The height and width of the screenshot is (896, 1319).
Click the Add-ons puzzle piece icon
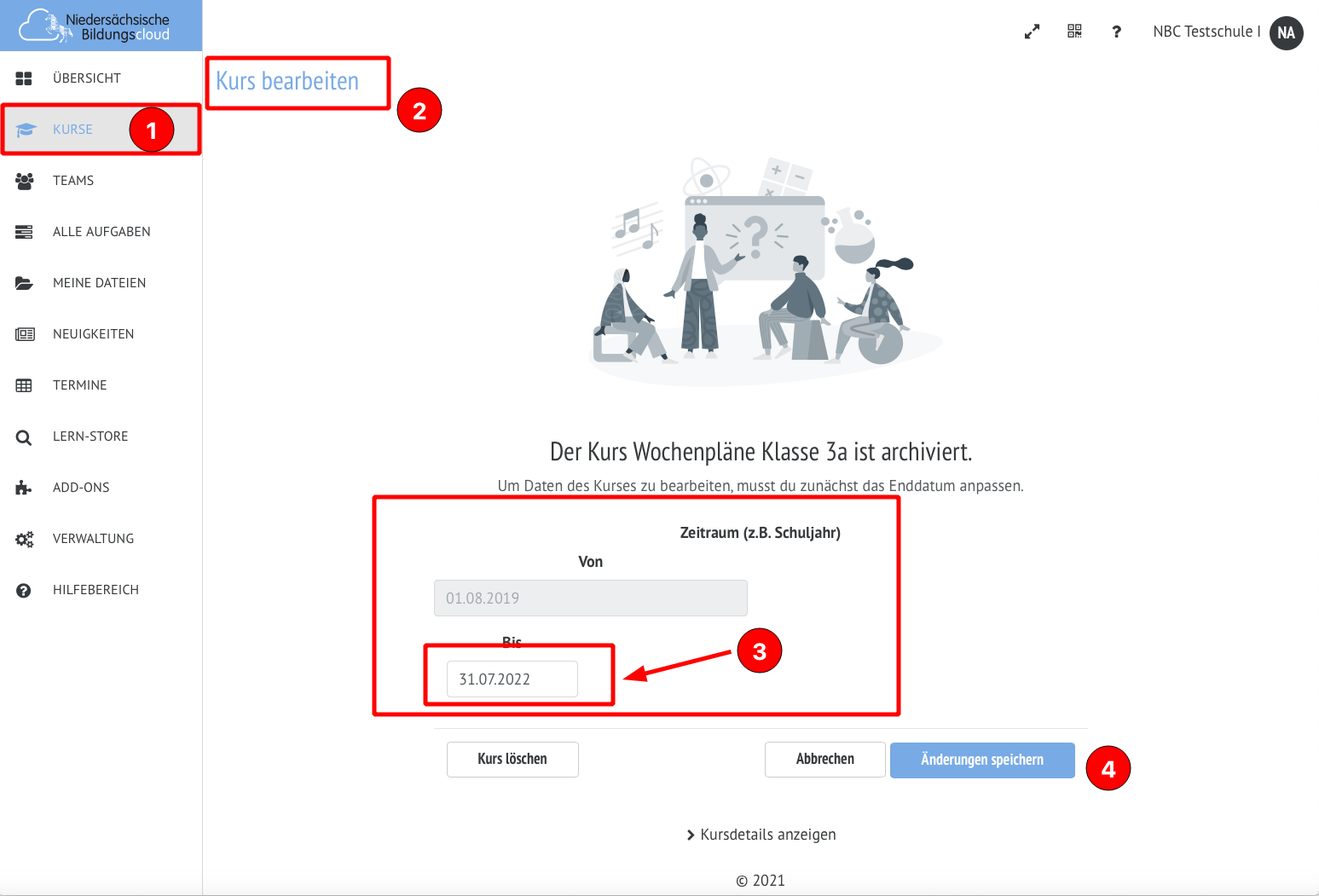click(x=24, y=488)
